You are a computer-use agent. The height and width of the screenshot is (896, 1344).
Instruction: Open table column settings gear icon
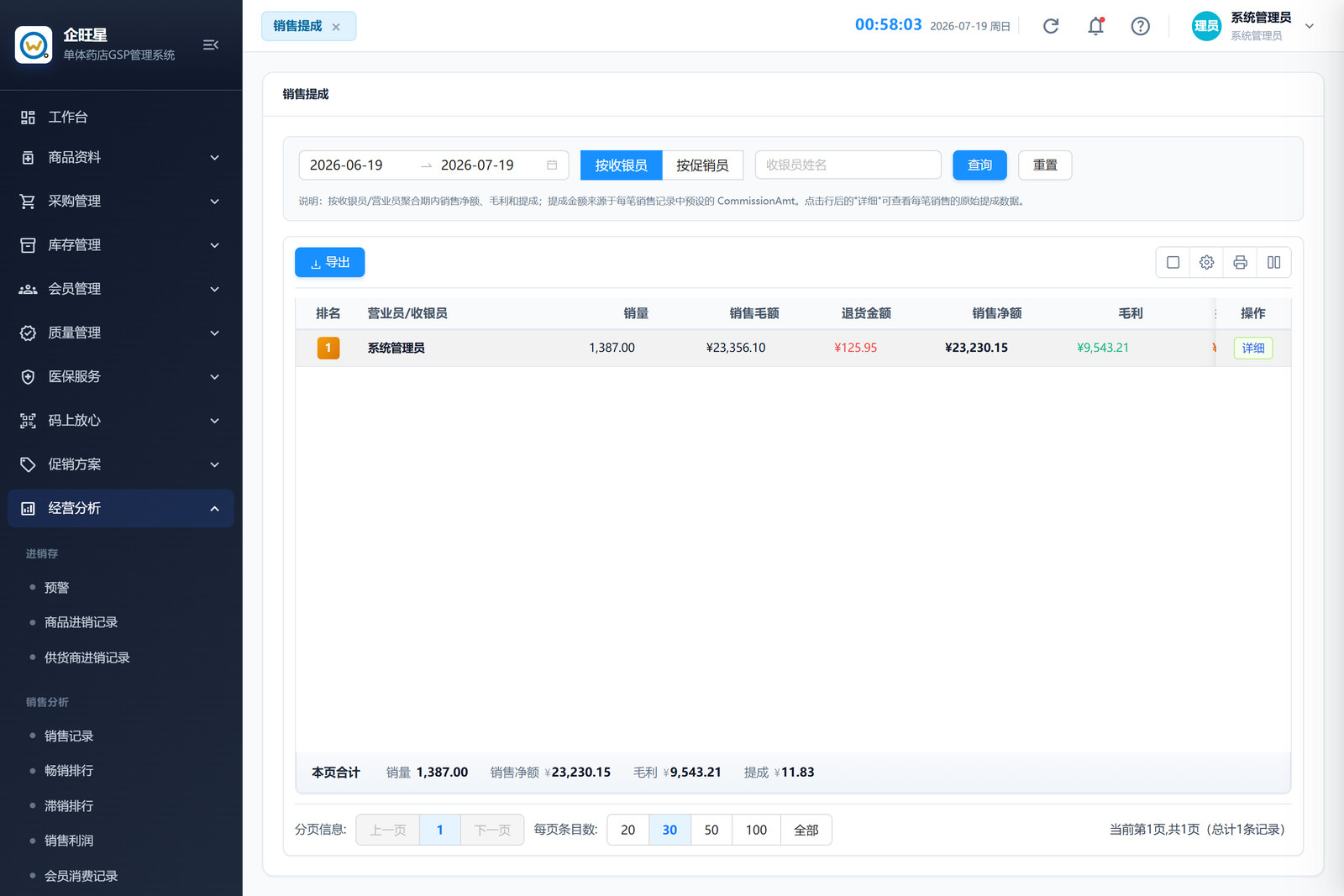[1207, 263]
